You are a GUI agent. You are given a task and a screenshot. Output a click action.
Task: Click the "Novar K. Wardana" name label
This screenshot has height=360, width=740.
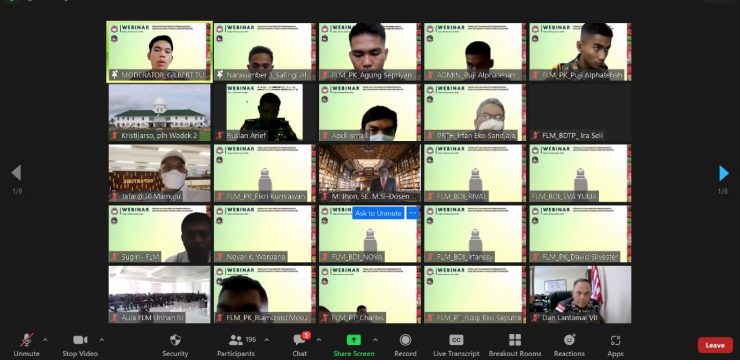point(256,257)
